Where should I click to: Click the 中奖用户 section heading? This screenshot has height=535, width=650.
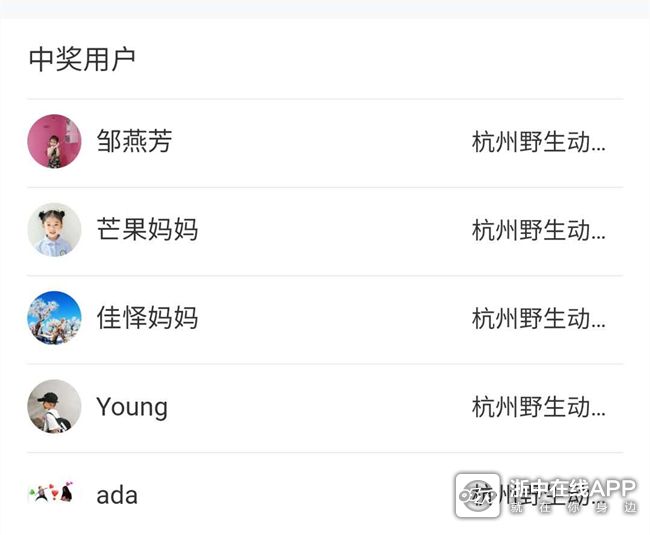[82, 59]
